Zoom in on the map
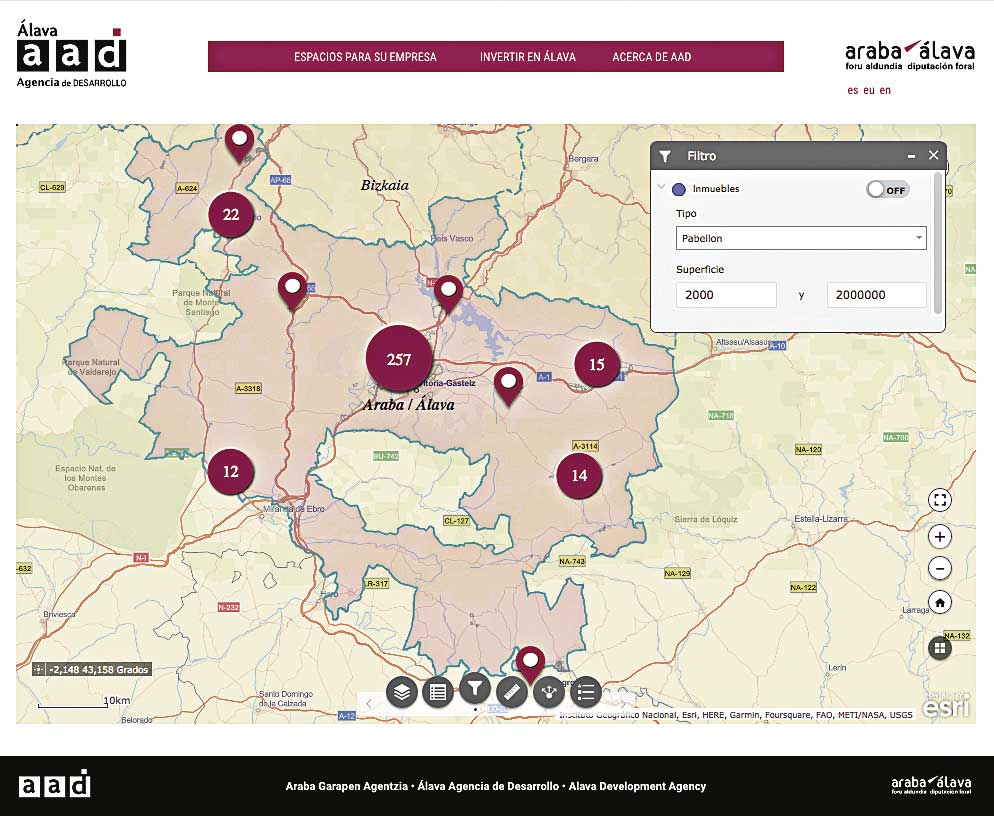Screen dimensions: 994x816 939,537
